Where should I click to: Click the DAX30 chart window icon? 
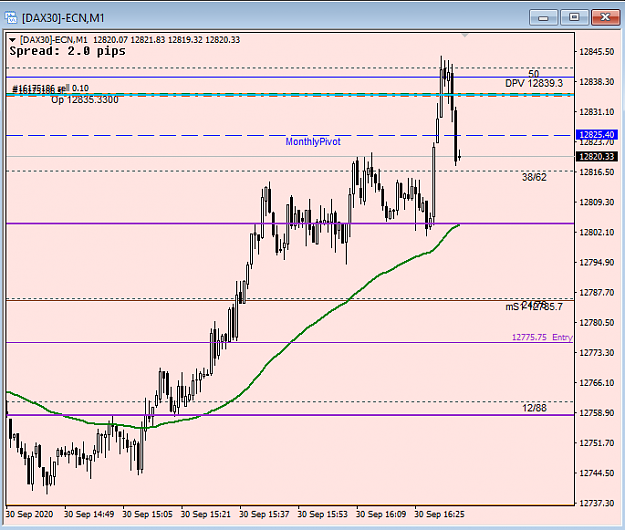click(x=11, y=18)
